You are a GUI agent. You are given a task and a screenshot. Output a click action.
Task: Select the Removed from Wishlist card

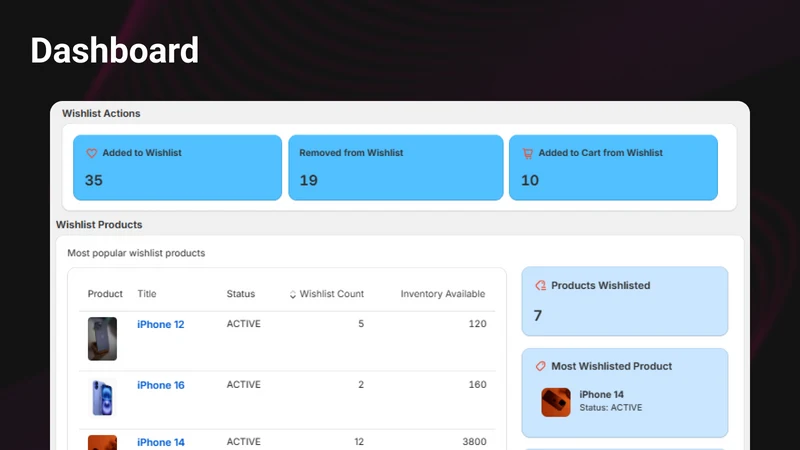(395, 167)
